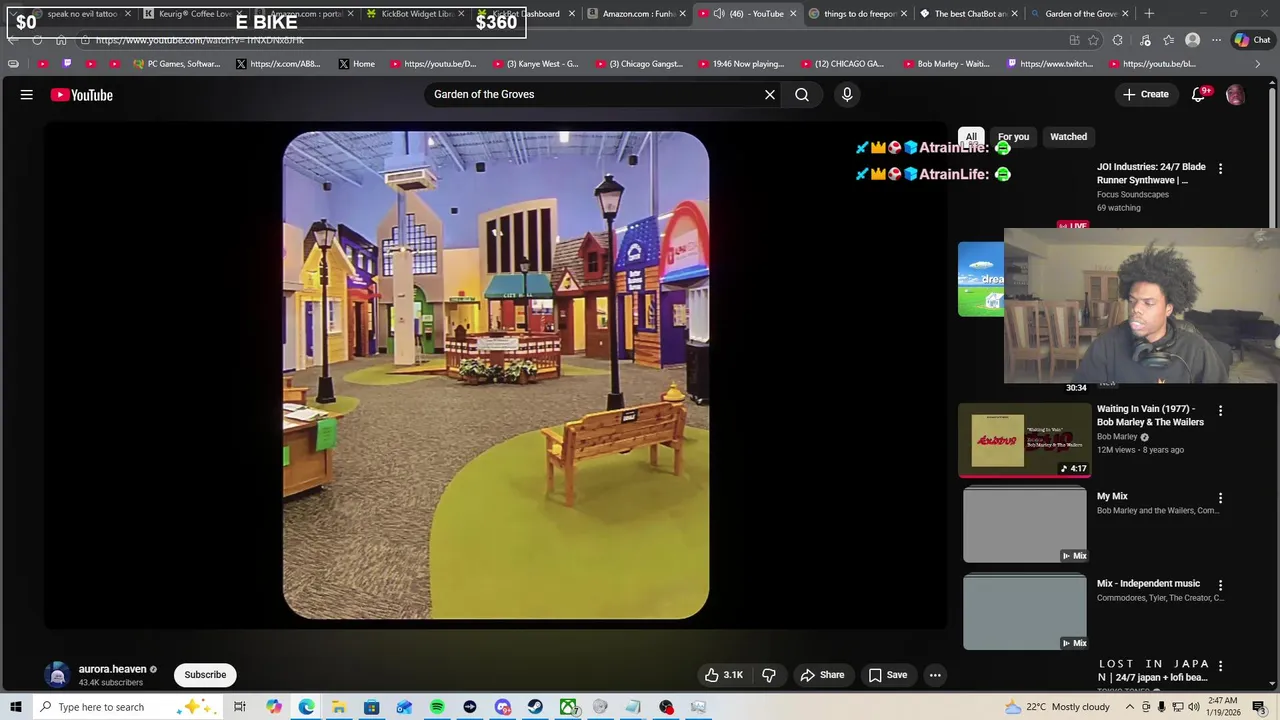Open '19:46 Now playing...' bookmark

(x=741, y=64)
